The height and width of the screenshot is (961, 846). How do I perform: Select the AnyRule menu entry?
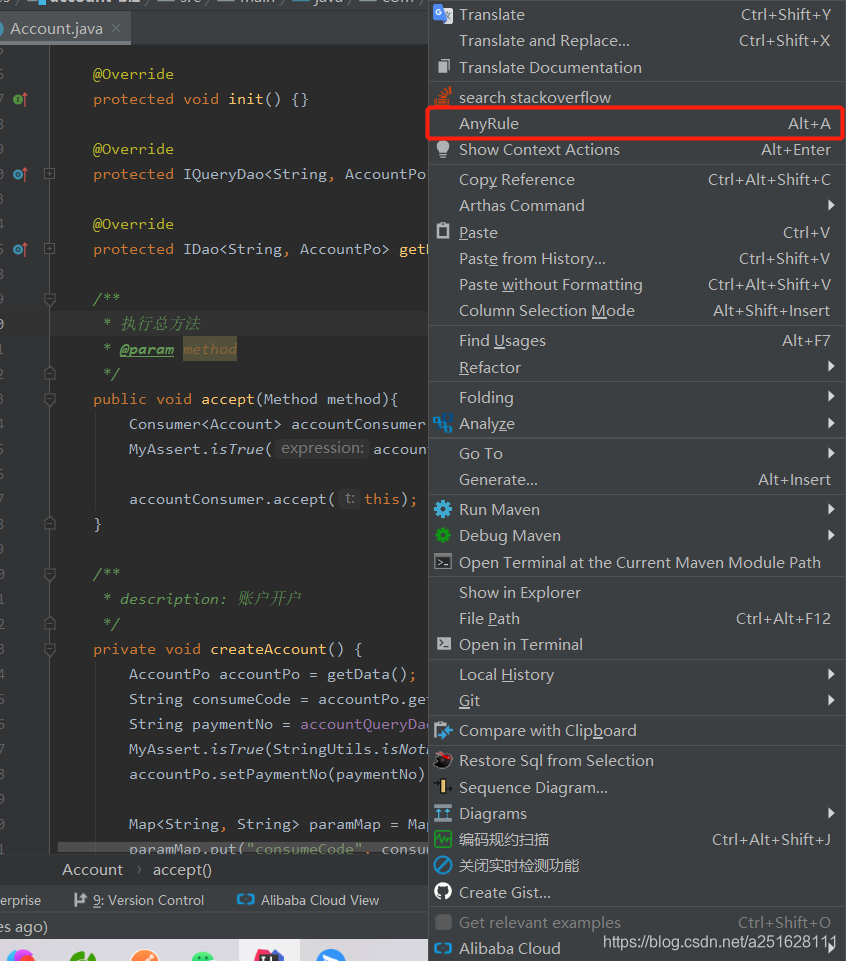636,124
